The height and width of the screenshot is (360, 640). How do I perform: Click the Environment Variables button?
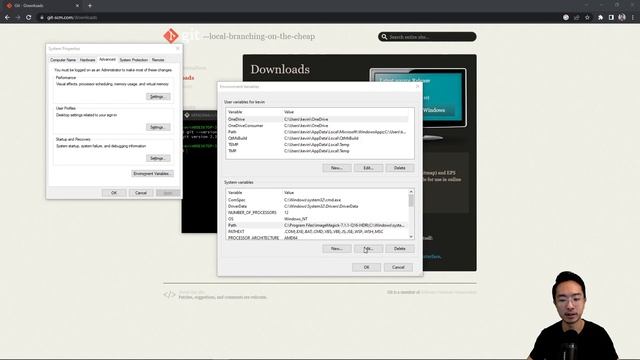tap(152, 174)
